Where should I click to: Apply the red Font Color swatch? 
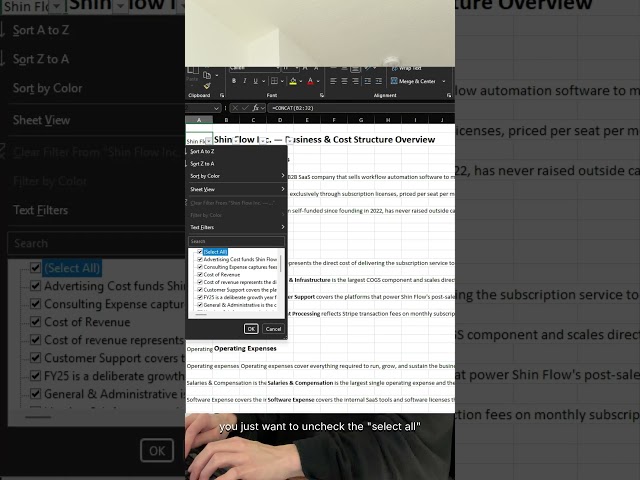(x=310, y=81)
